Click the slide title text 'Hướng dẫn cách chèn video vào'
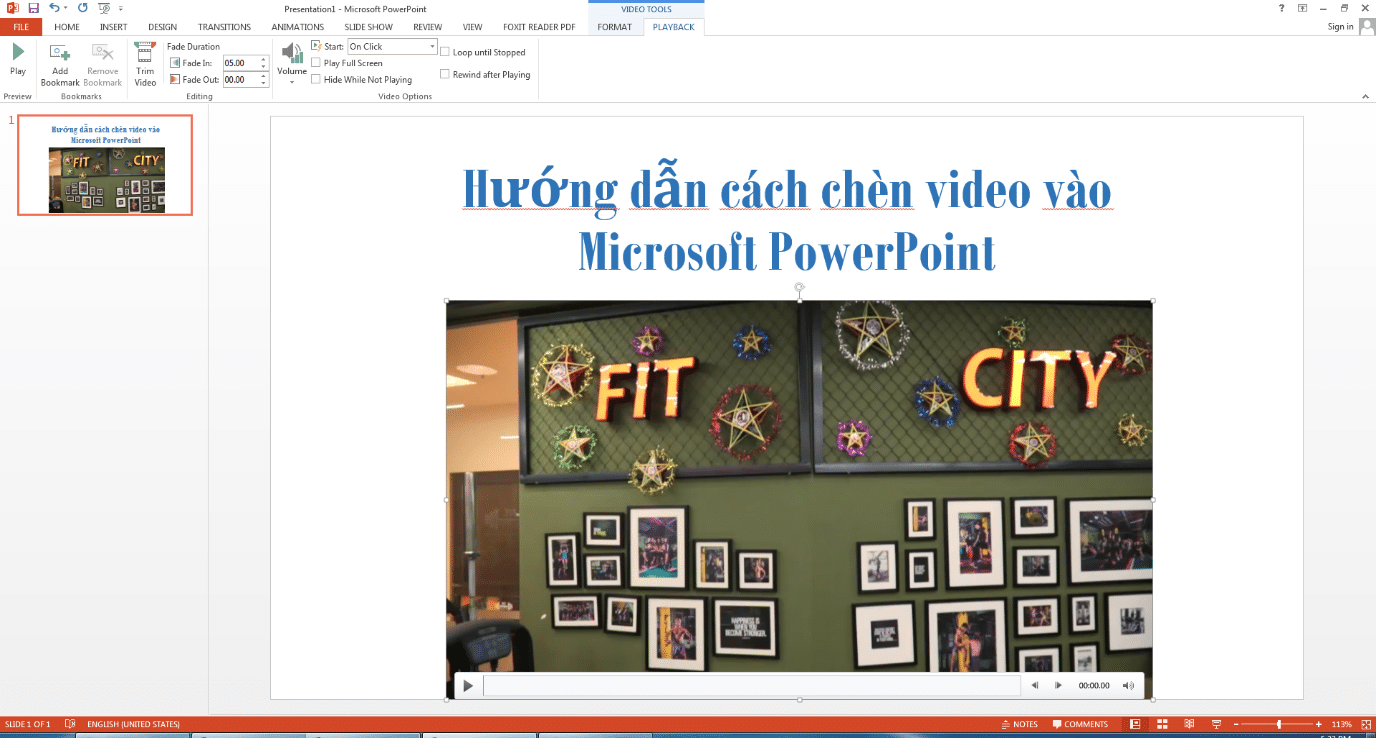 click(x=787, y=190)
